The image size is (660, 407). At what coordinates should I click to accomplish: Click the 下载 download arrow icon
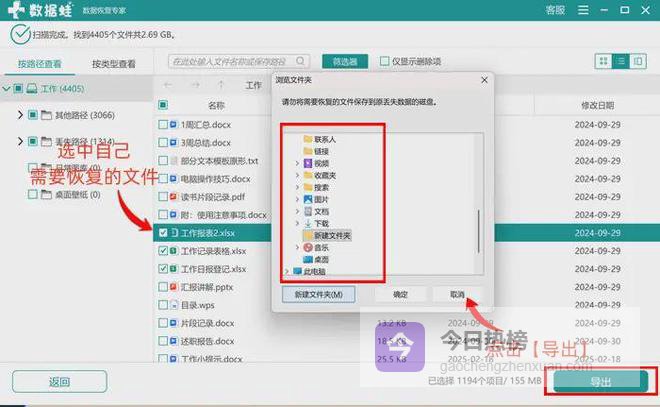(x=307, y=223)
